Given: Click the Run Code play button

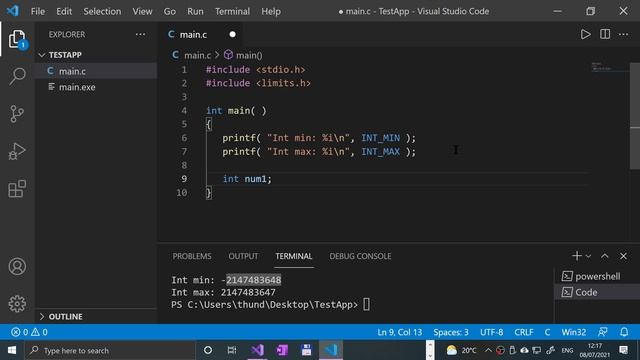Looking at the screenshot, I should [x=585, y=34].
